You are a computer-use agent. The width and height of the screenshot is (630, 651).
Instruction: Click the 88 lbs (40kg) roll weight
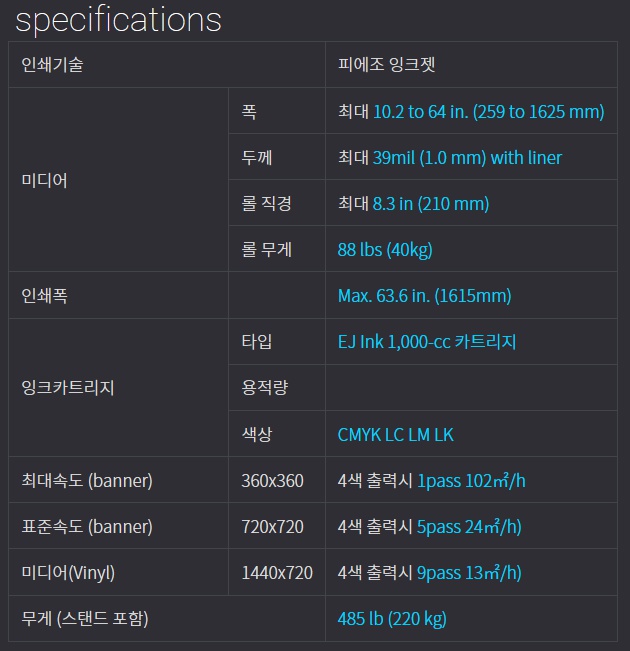coord(385,250)
